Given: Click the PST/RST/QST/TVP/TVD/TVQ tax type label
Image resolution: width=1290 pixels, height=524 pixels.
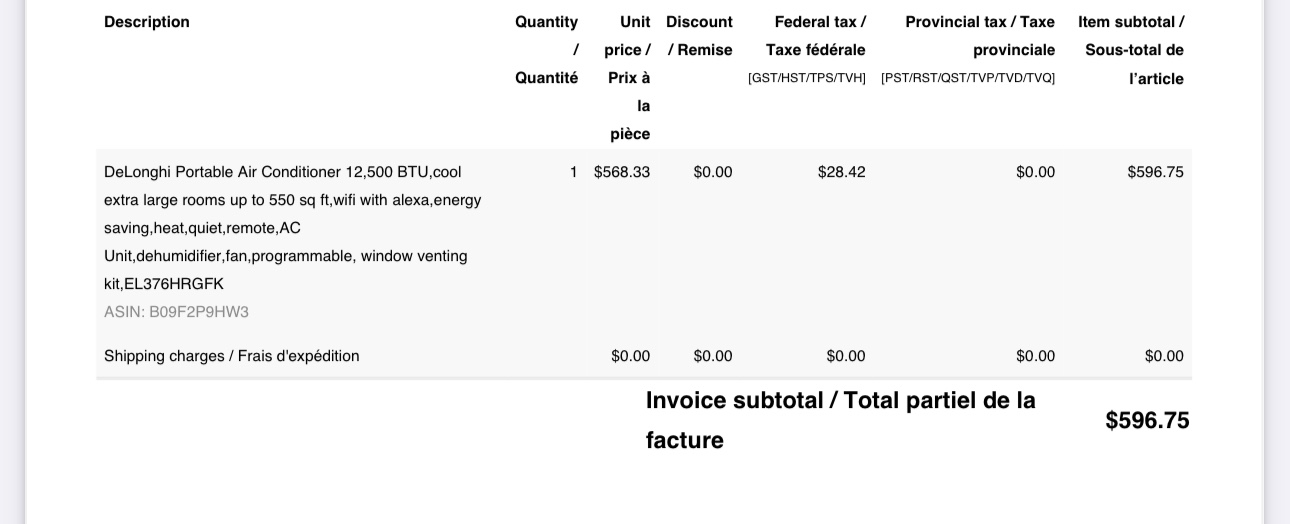Looking at the screenshot, I should point(968,78).
